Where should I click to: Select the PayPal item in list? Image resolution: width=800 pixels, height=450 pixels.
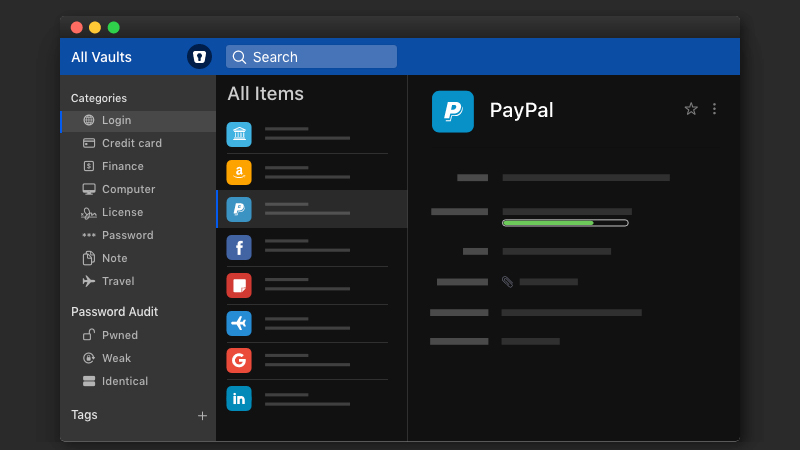coord(312,209)
